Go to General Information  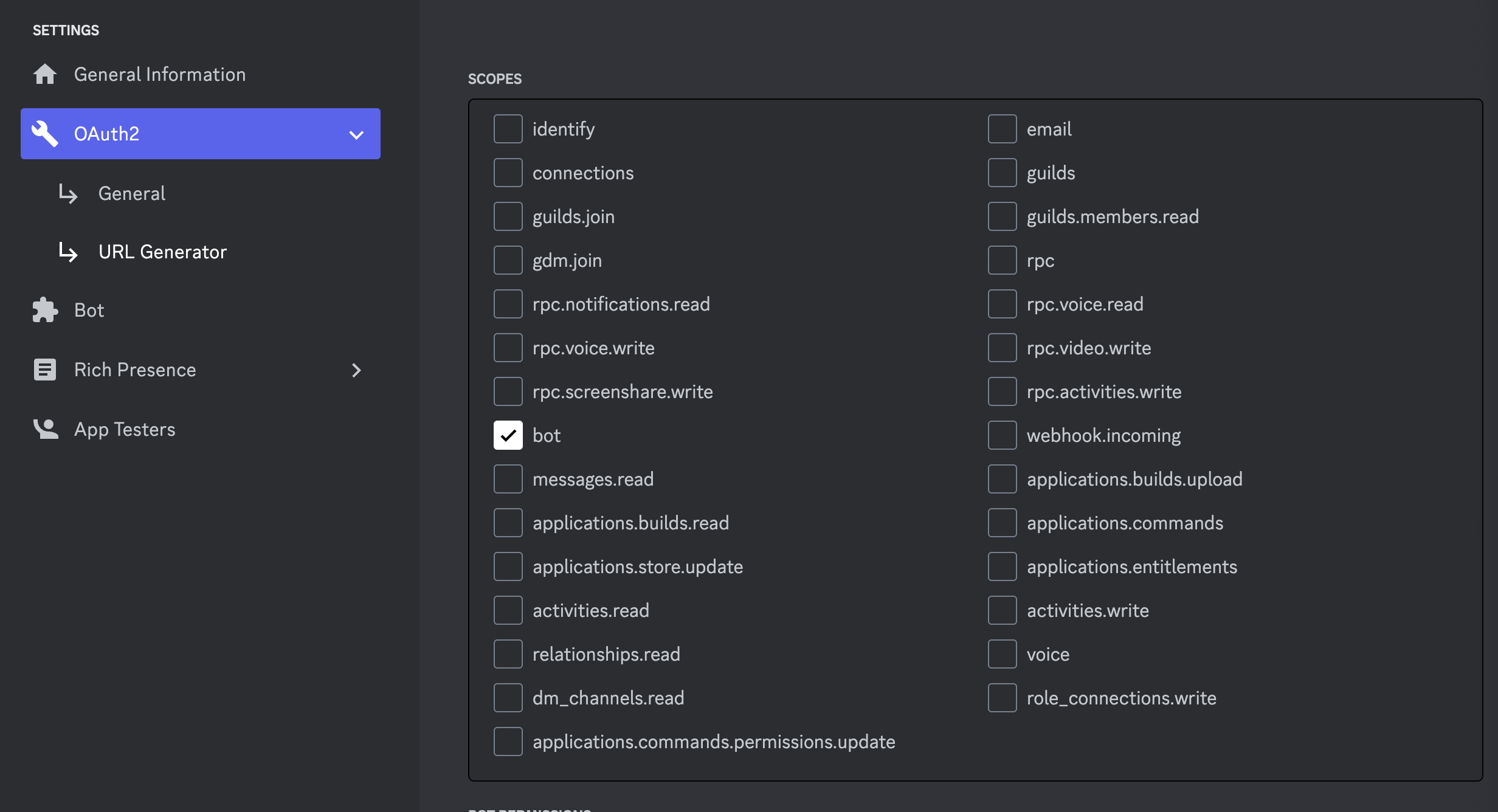tap(160, 74)
